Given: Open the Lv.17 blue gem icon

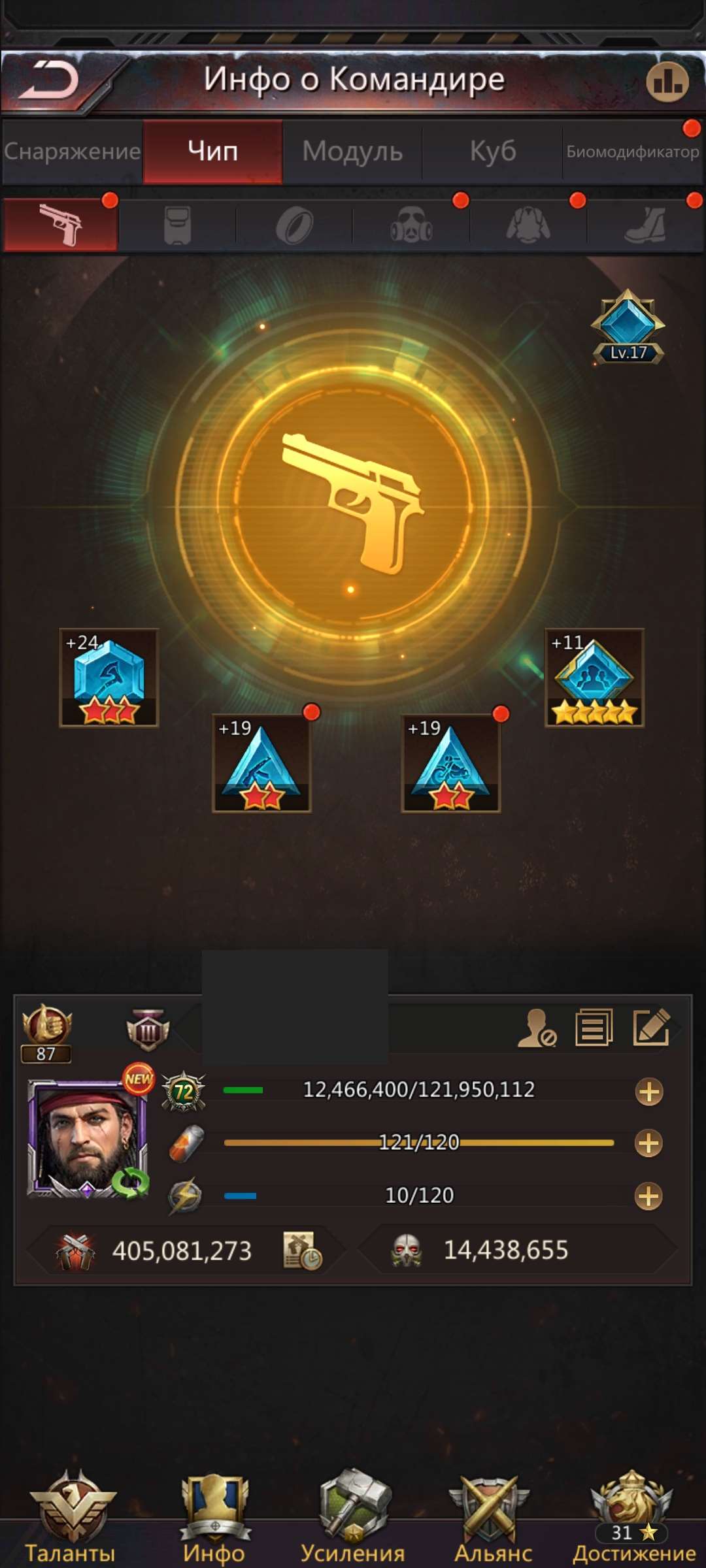Looking at the screenshot, I should pos(628,326).
